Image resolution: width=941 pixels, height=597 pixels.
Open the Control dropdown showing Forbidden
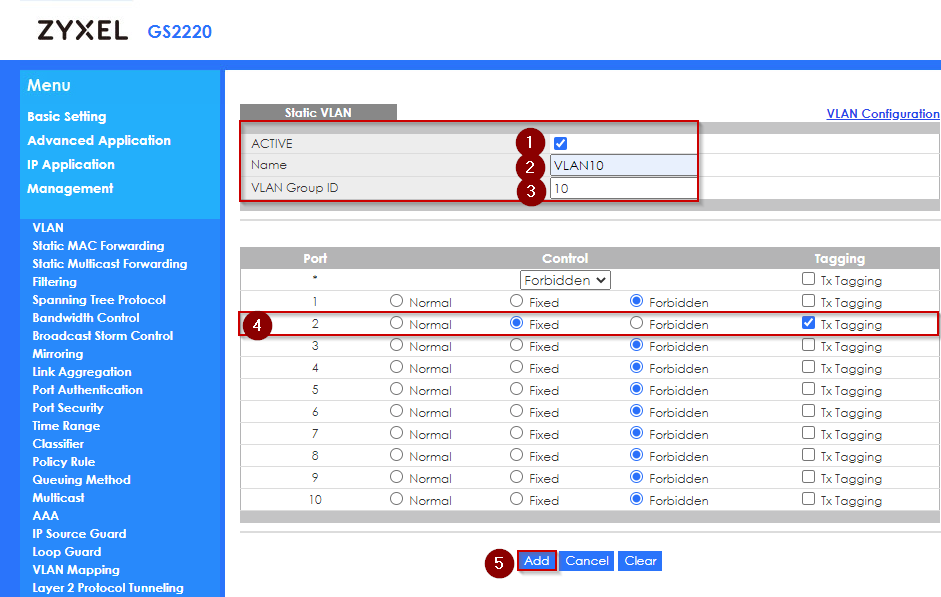coord(565,280)
